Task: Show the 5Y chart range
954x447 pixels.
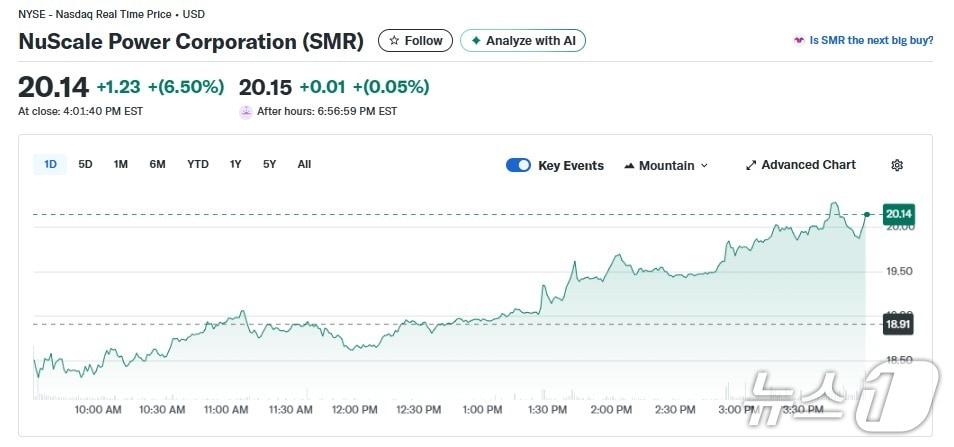Action: point(269,164)
